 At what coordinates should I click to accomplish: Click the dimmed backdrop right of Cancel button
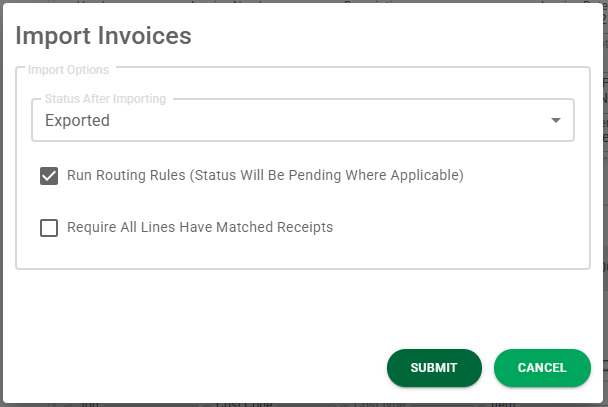[605, 367]
